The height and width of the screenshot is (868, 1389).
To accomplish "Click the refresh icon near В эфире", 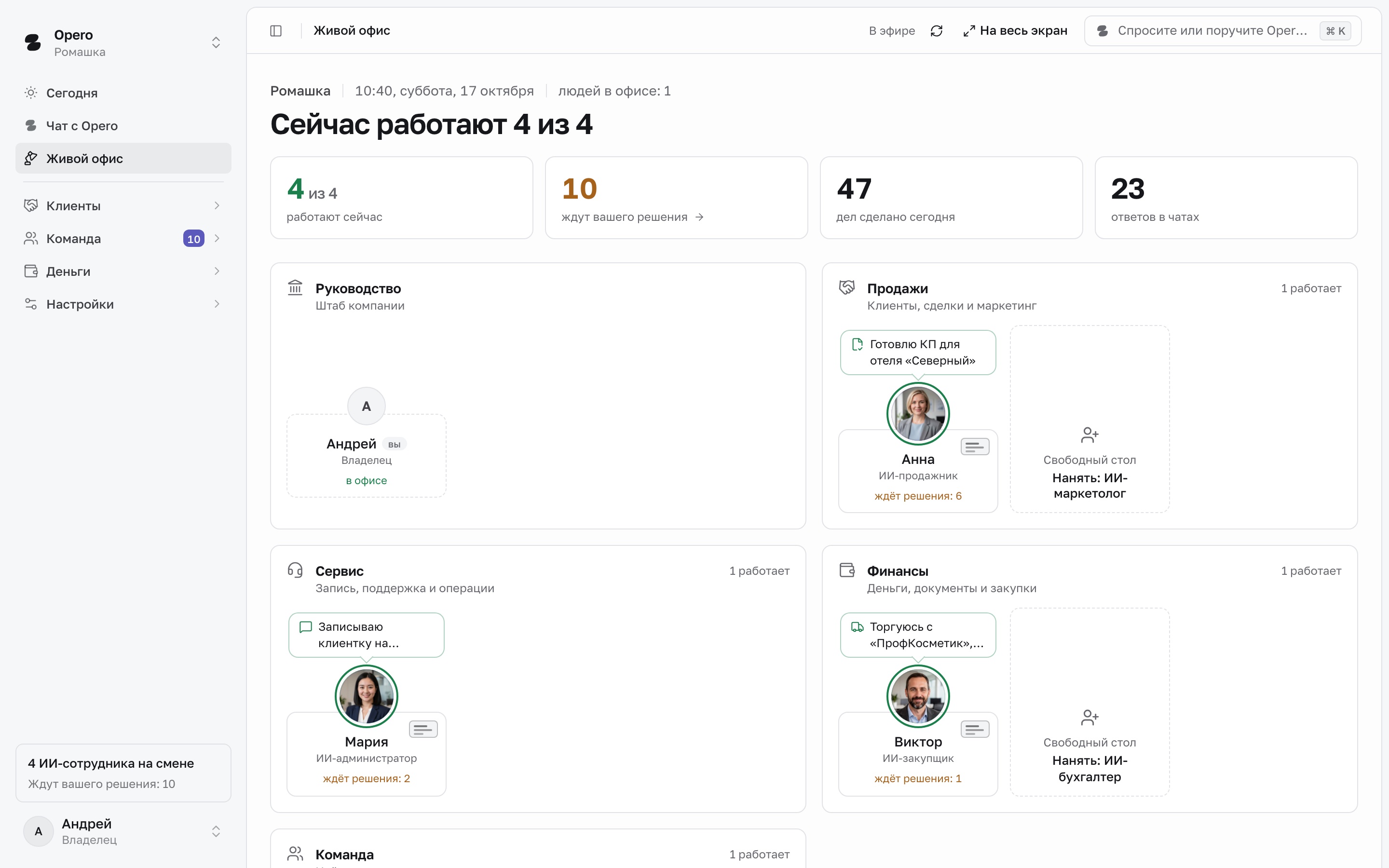I will point(936,30).
